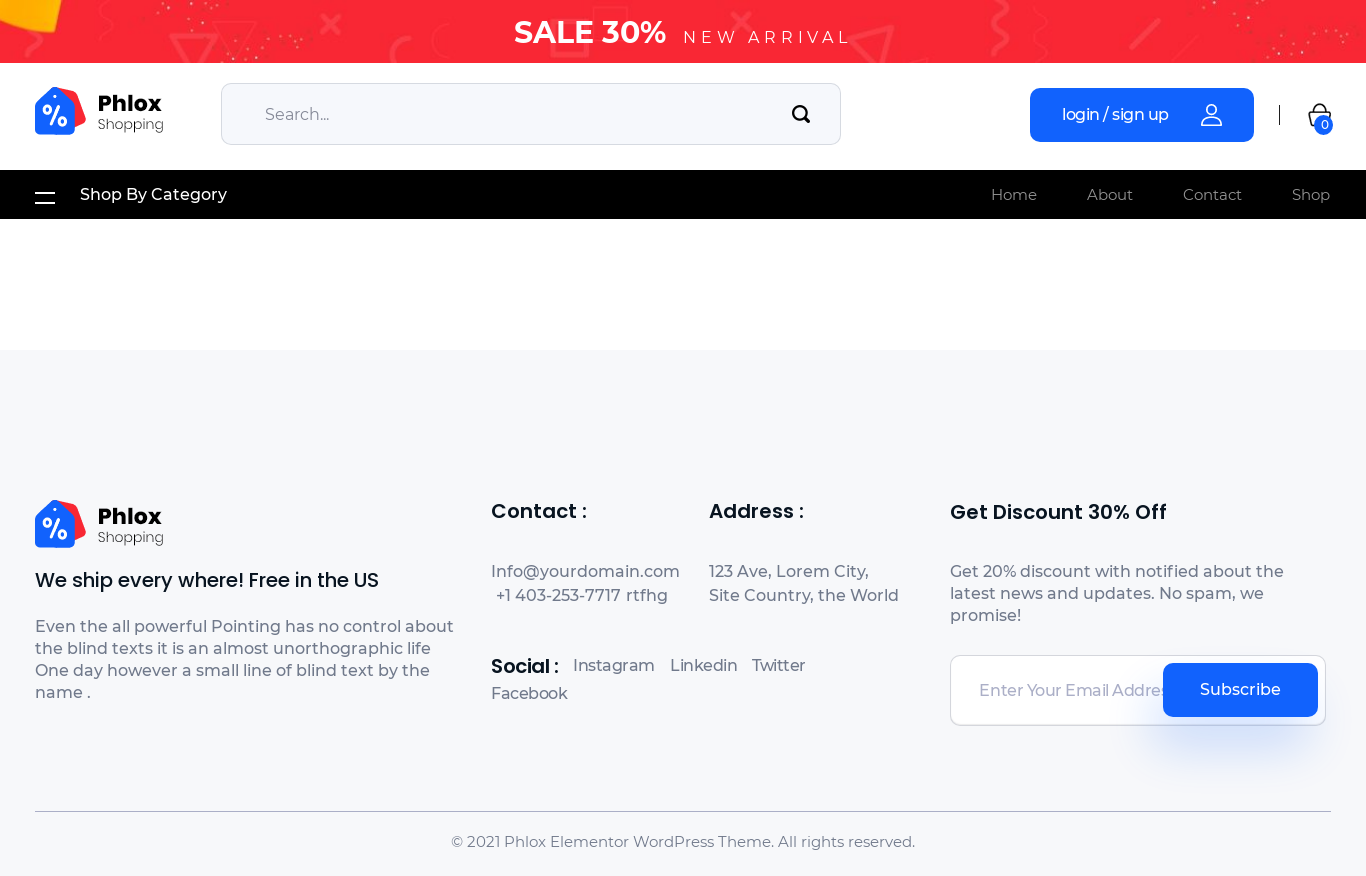Click the Phlox Shopping header logo

pos(99,111)
